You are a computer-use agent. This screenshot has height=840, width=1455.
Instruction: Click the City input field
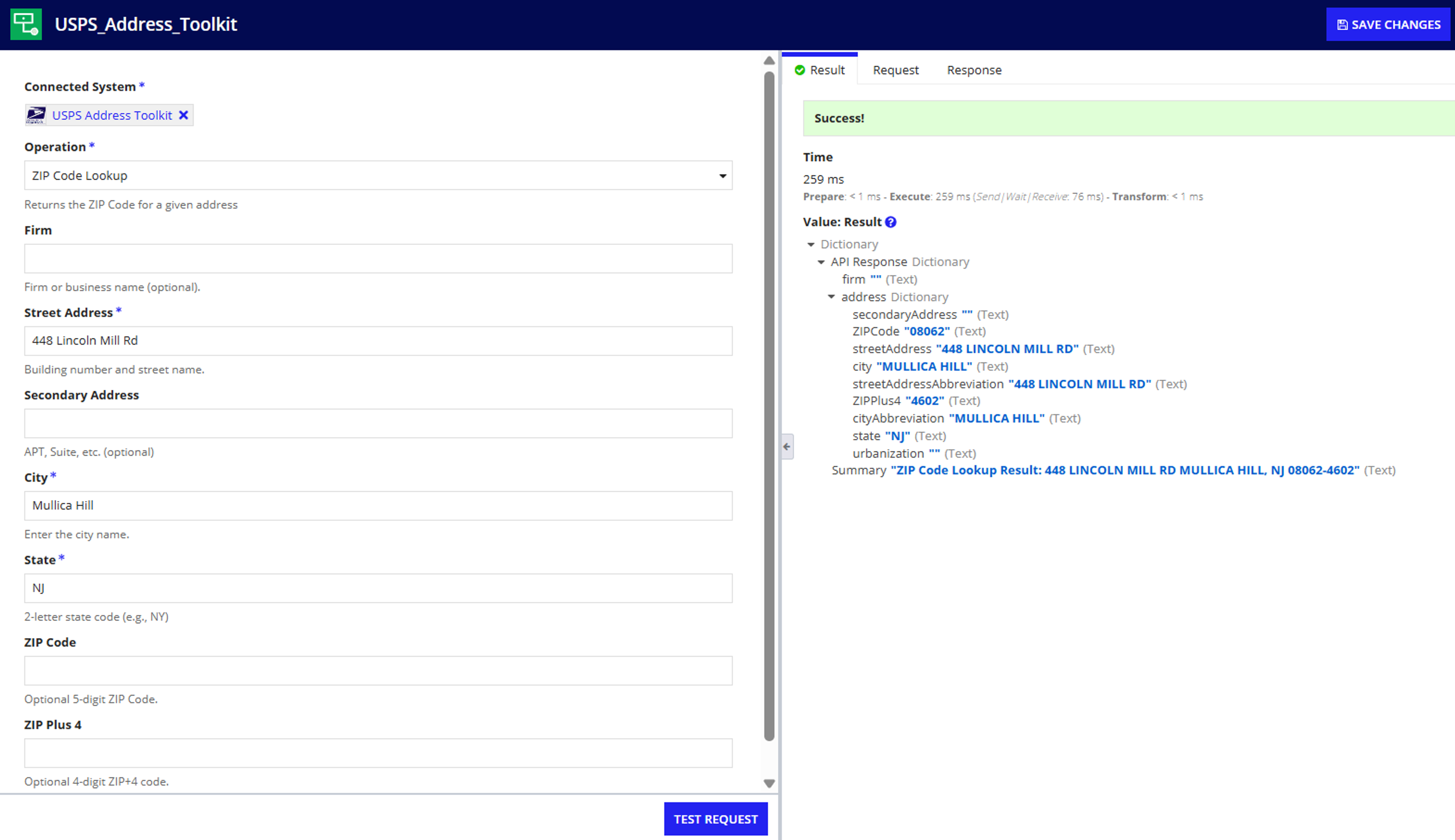(379, 506)
